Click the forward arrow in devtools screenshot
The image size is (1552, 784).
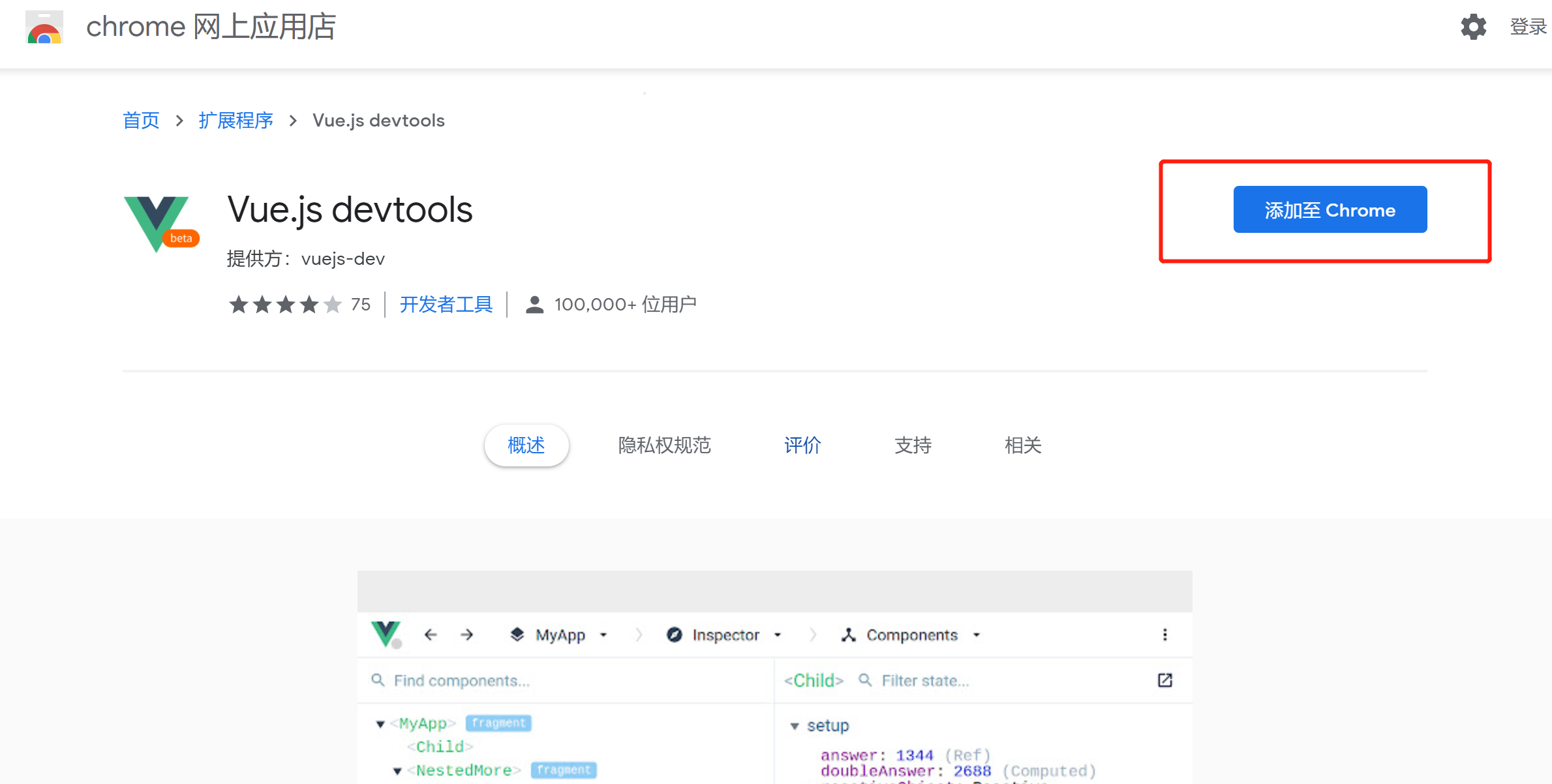tap(467, 635)
